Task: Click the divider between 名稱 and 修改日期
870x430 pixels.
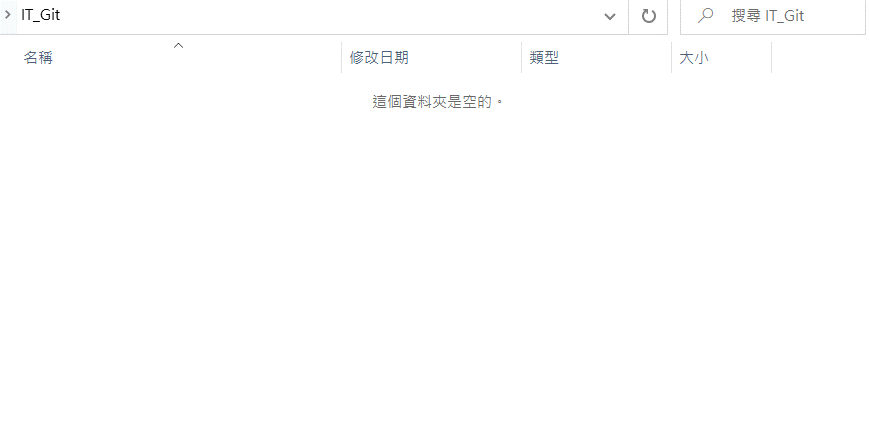Action: pos(341,57)
